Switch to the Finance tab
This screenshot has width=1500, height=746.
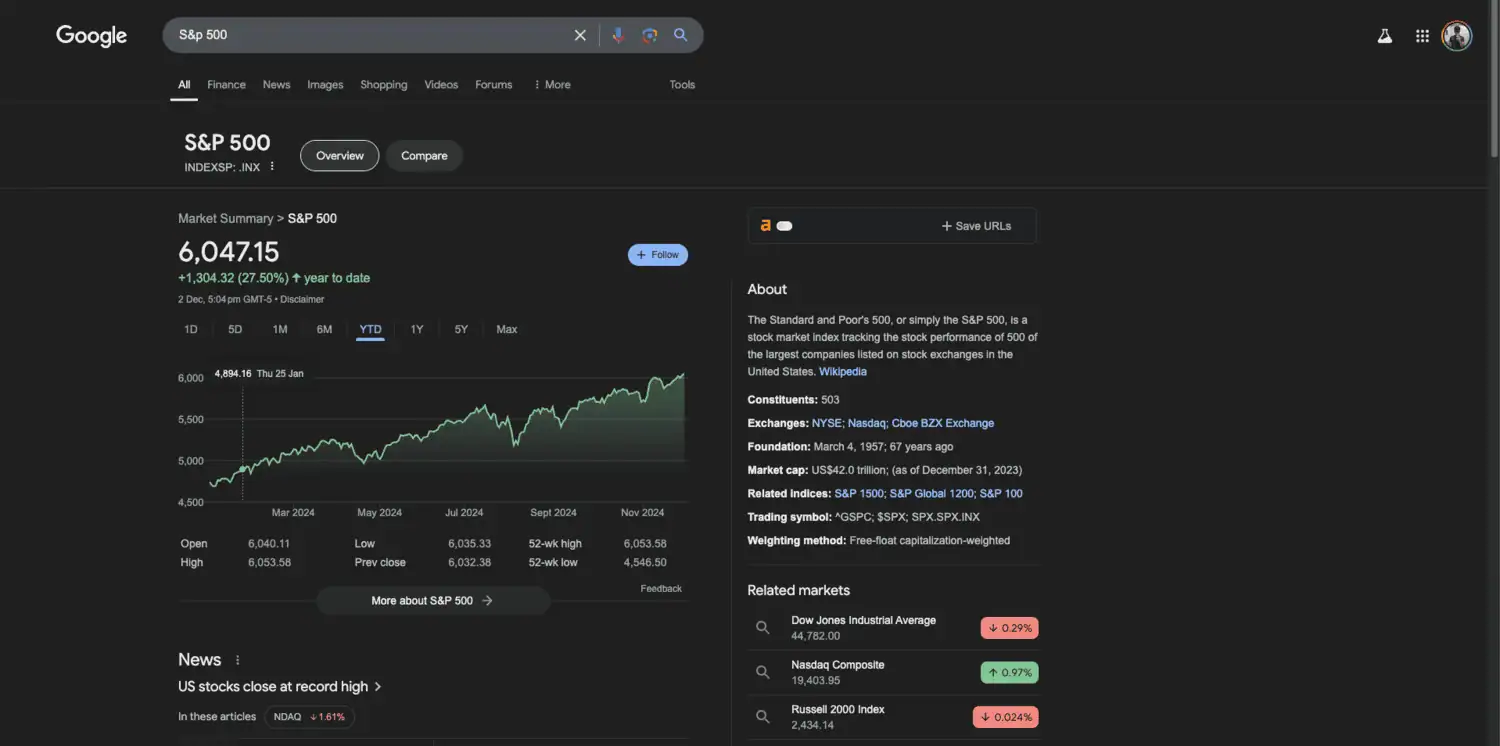click(226, 85)
